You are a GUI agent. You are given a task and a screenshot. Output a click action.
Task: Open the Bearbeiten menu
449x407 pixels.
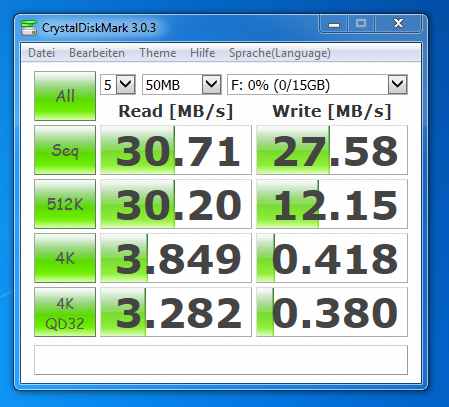click(x=97, y=53)
